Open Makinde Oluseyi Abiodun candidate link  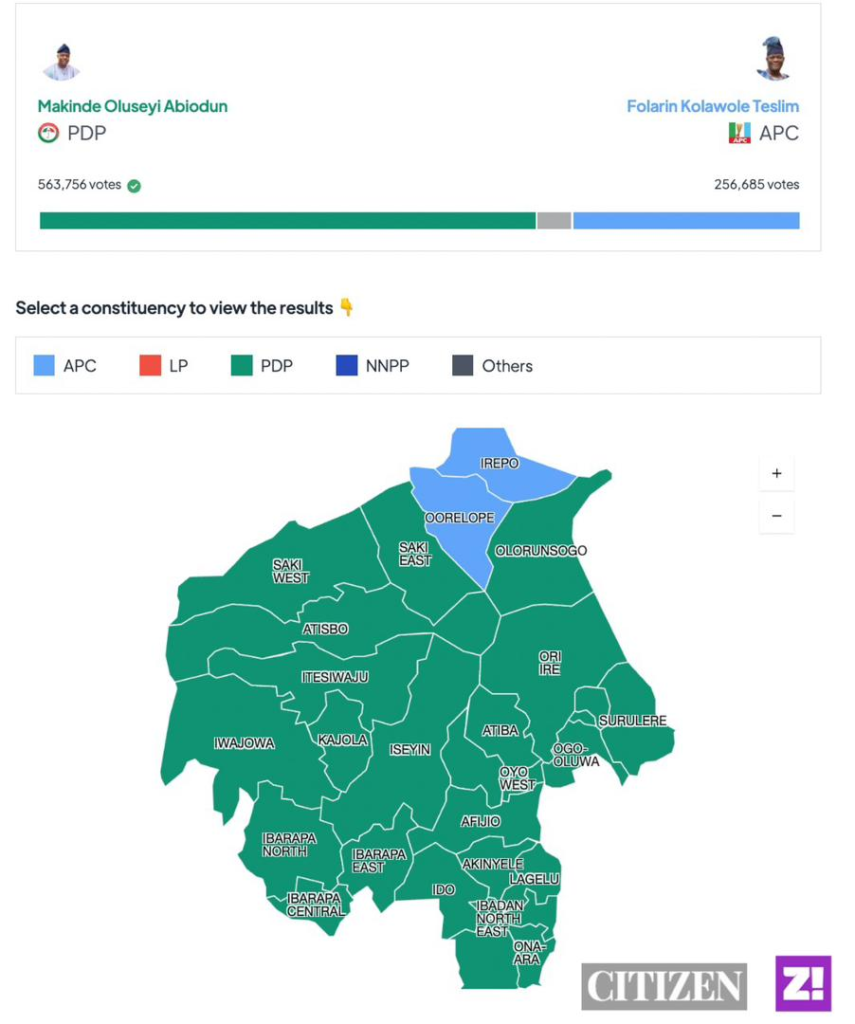coord(132,106)
